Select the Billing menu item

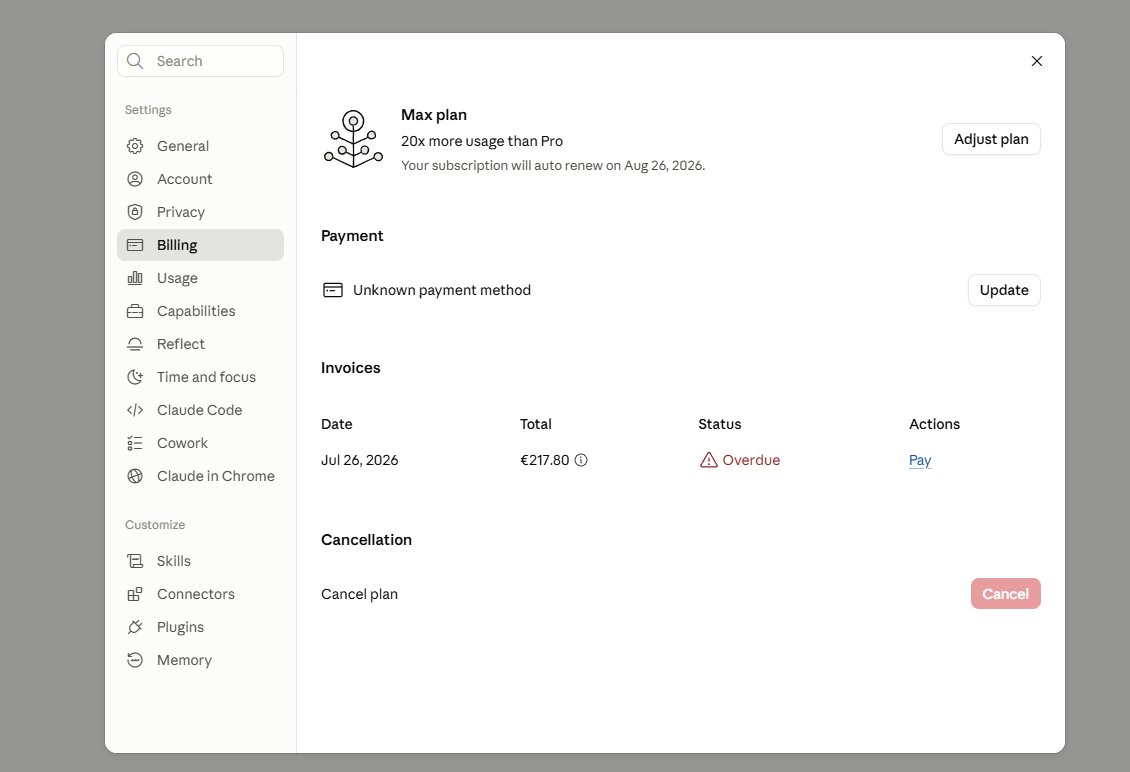(x=200, y=245)
